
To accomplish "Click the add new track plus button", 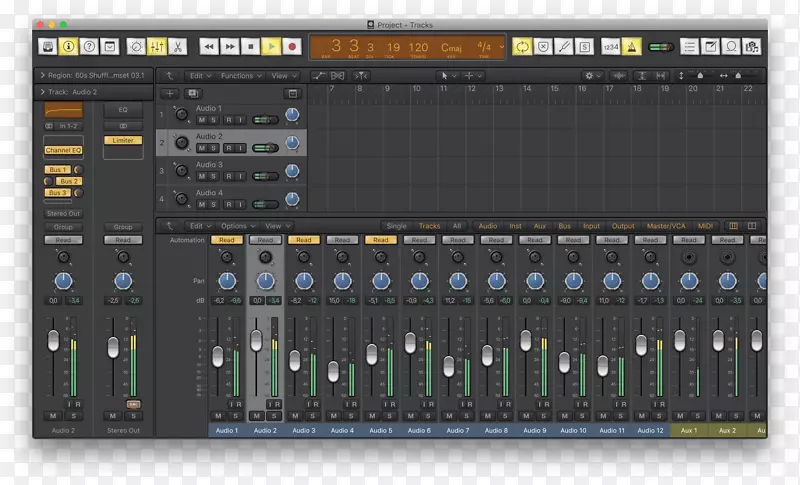I will (170, 93).
